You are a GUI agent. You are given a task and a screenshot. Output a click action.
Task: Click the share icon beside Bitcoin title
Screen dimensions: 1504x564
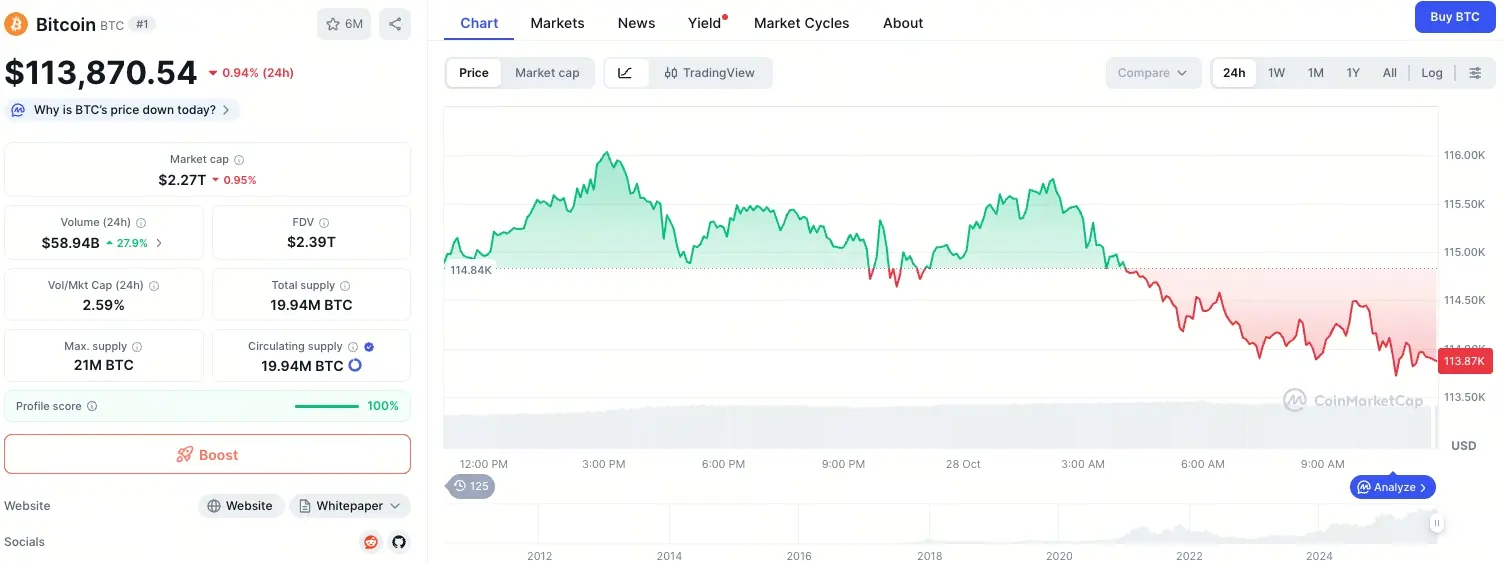[395, 24]
